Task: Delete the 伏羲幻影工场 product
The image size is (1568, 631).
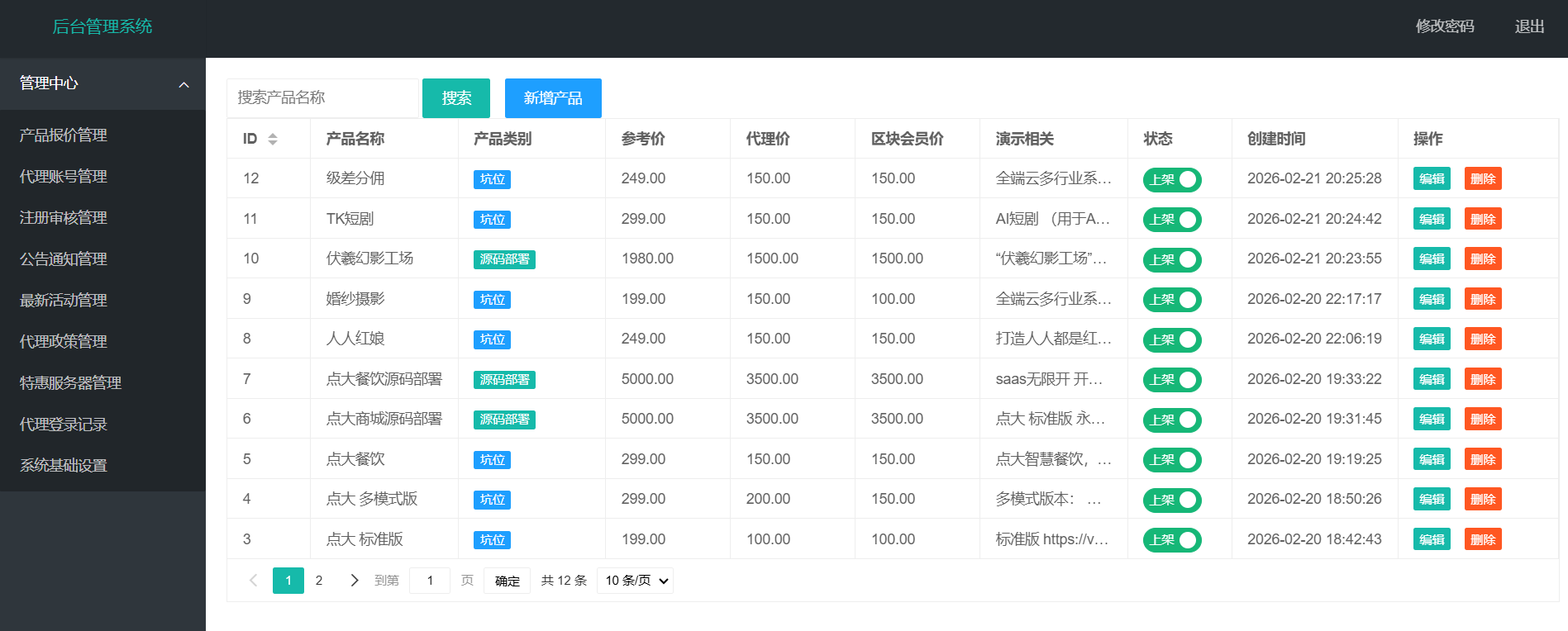Action: 1483,259
